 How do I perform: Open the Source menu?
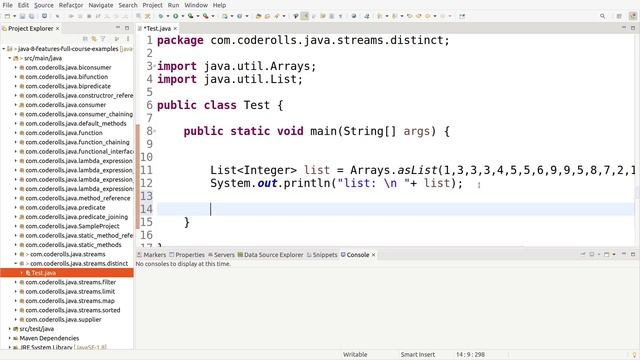(x=44, y=5)
